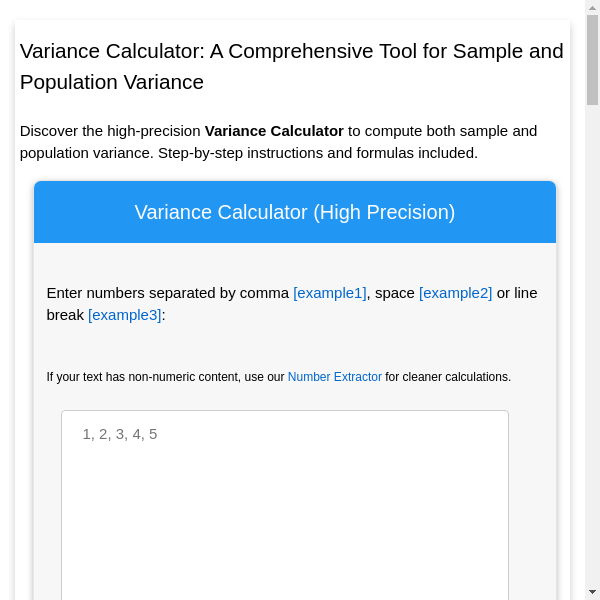Click the 'Population Variance' title line

112,82
